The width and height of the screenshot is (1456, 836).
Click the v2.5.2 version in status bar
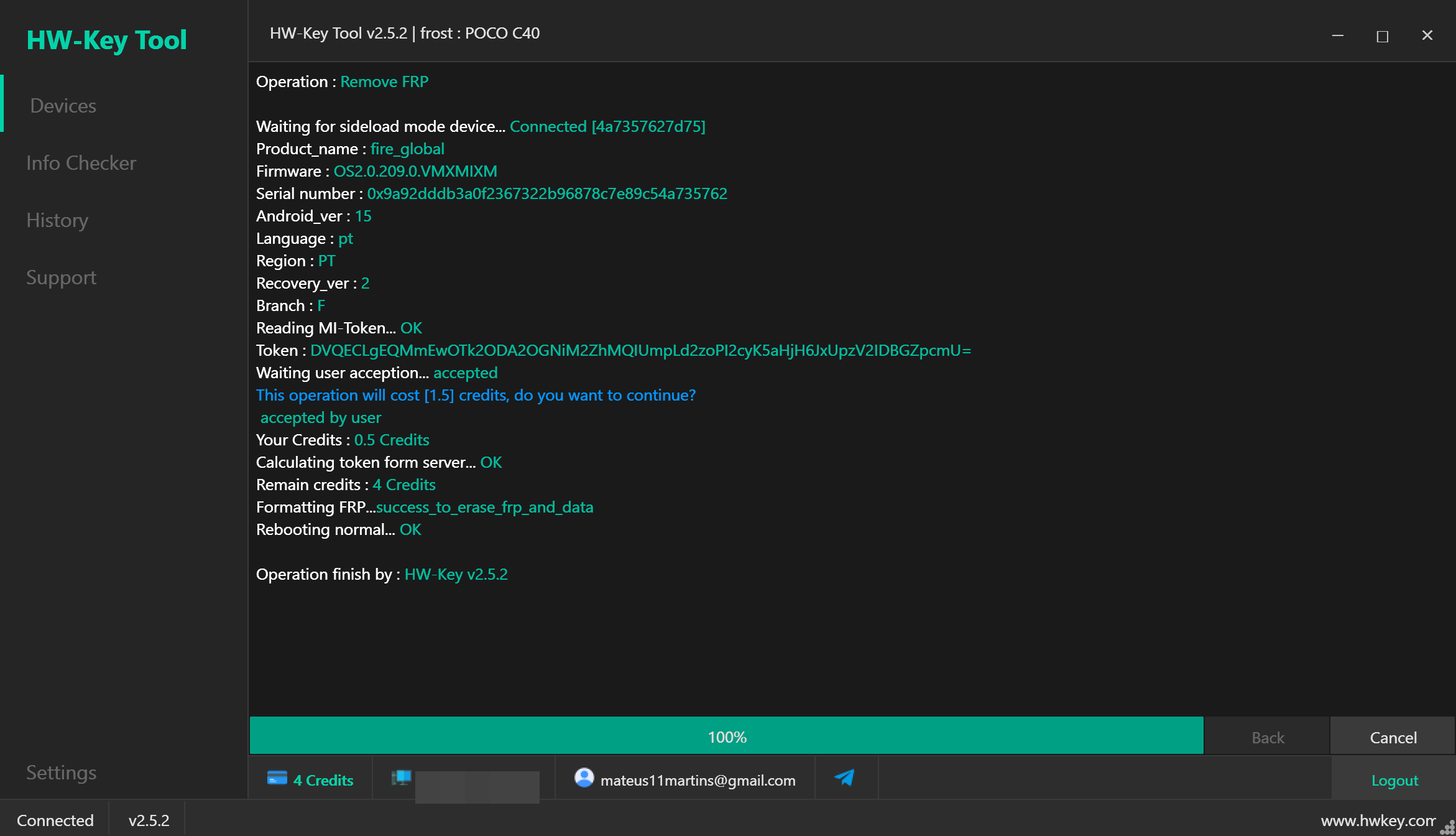click(149, 820)
